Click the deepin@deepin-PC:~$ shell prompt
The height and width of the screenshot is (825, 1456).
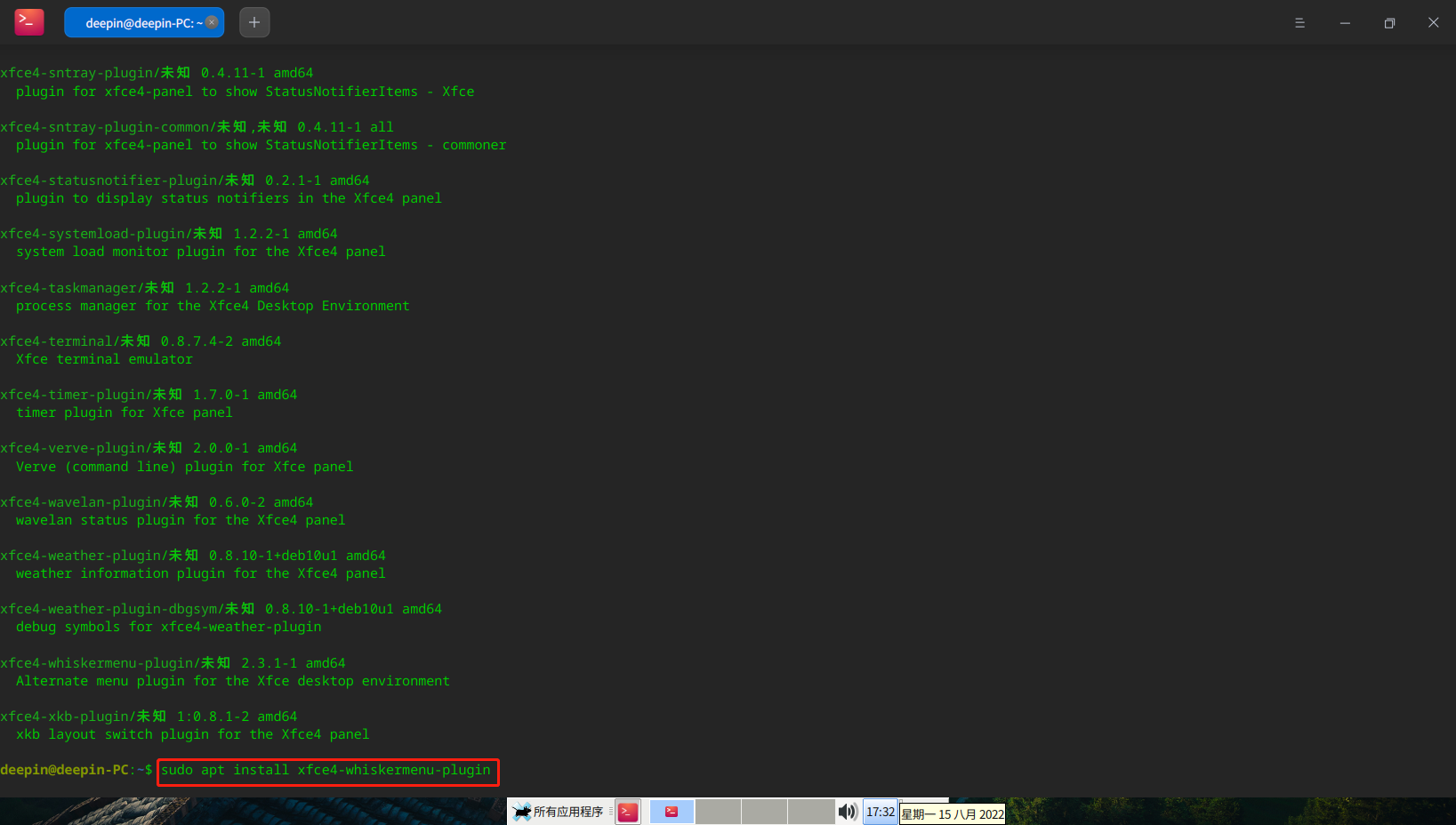tap(76, 770)
